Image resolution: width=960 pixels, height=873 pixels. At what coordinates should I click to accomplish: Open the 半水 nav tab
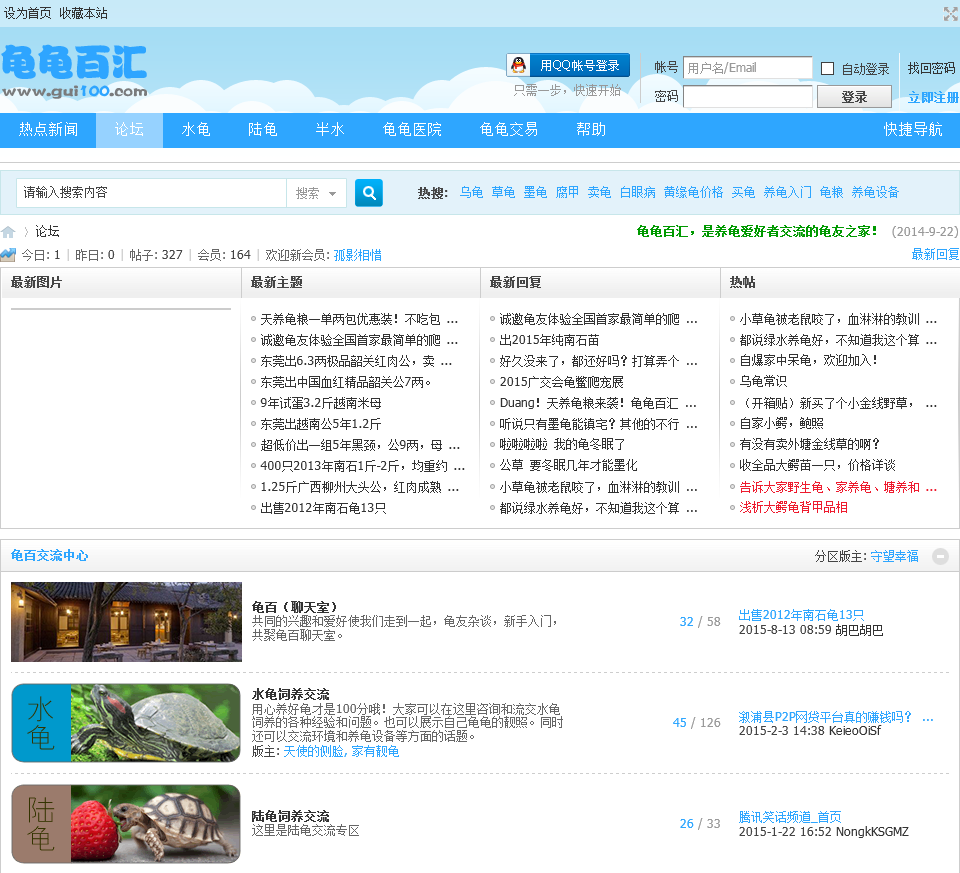coord(329,130)
